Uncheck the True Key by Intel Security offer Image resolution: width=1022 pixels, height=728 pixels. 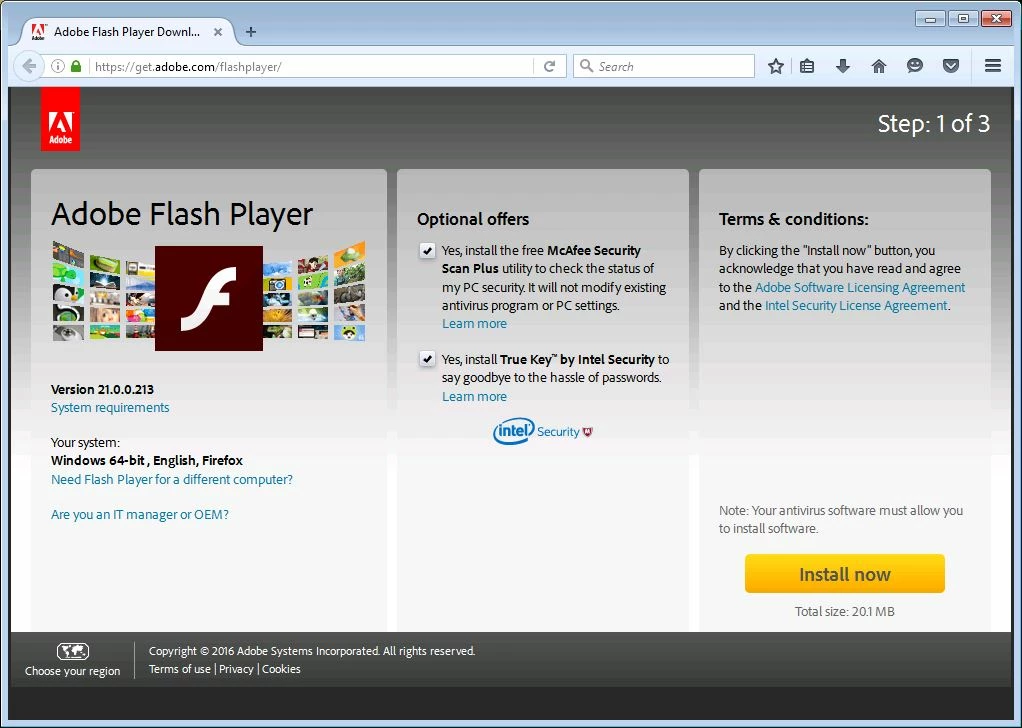[x=427, y=359]
